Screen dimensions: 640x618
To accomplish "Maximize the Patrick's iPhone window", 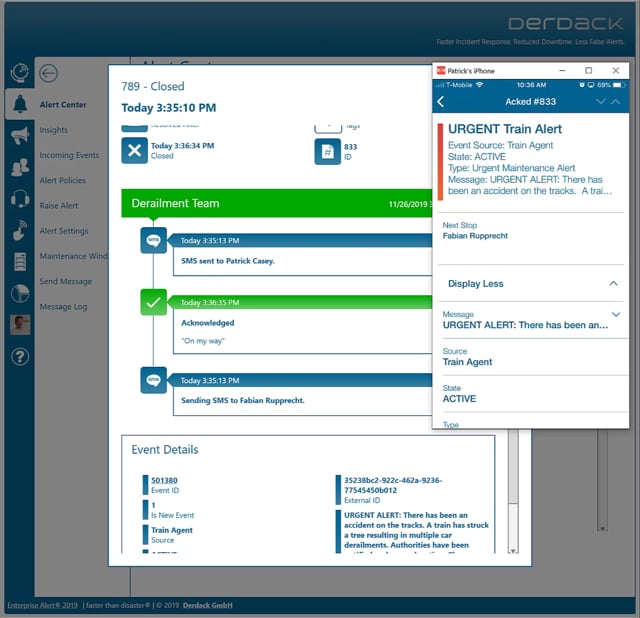I will pyautogui.click(x=589, y=70).
